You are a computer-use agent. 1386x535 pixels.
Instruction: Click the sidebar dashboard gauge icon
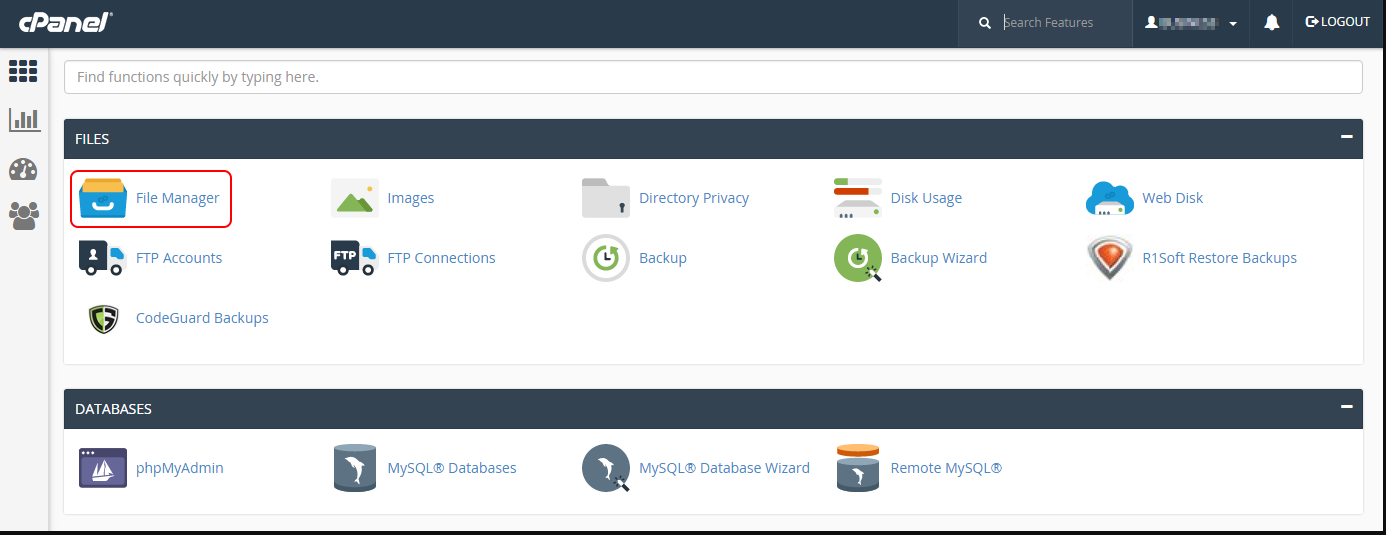[x=24, y=168]
